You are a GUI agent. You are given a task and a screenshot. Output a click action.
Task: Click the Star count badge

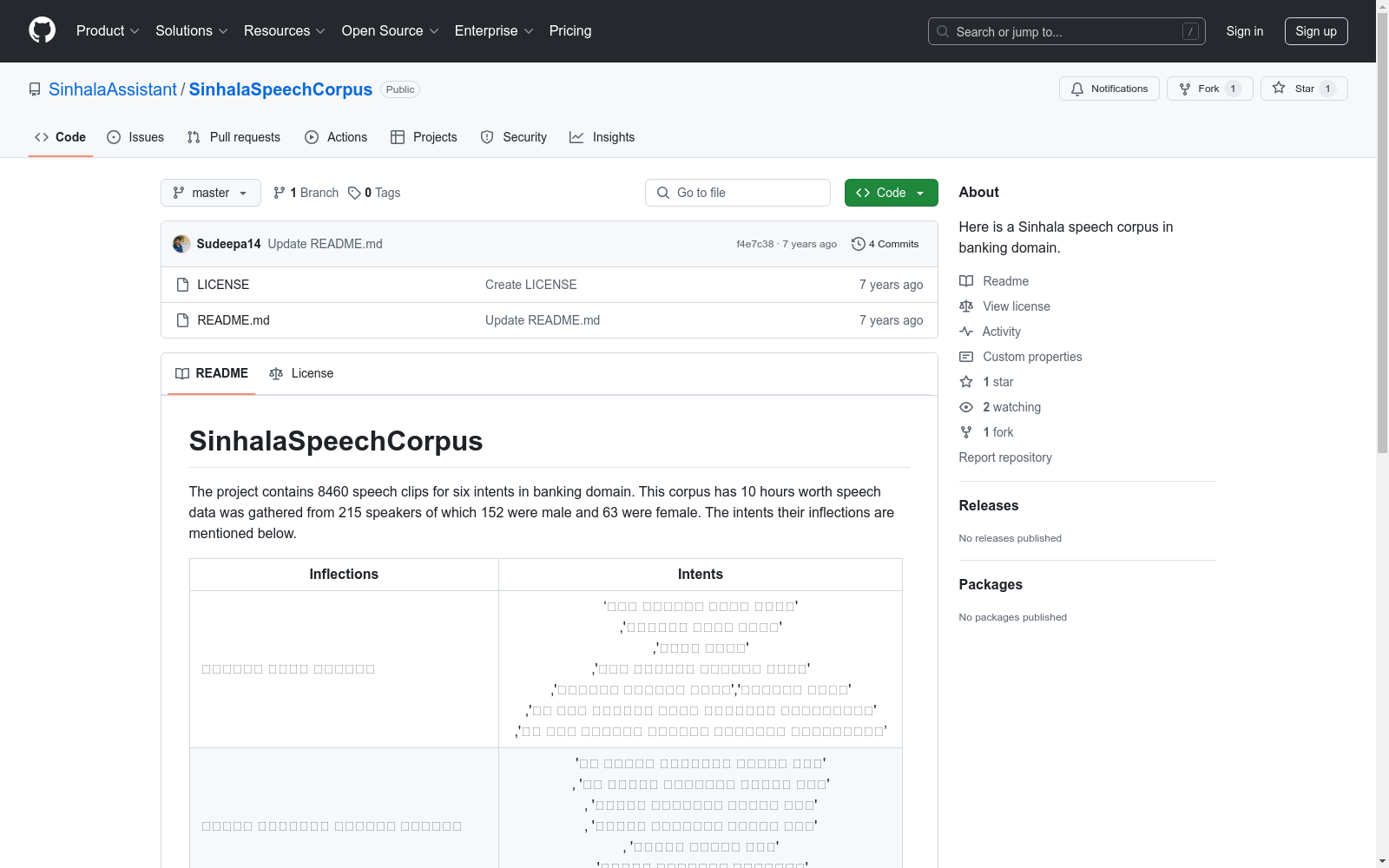1327,89
